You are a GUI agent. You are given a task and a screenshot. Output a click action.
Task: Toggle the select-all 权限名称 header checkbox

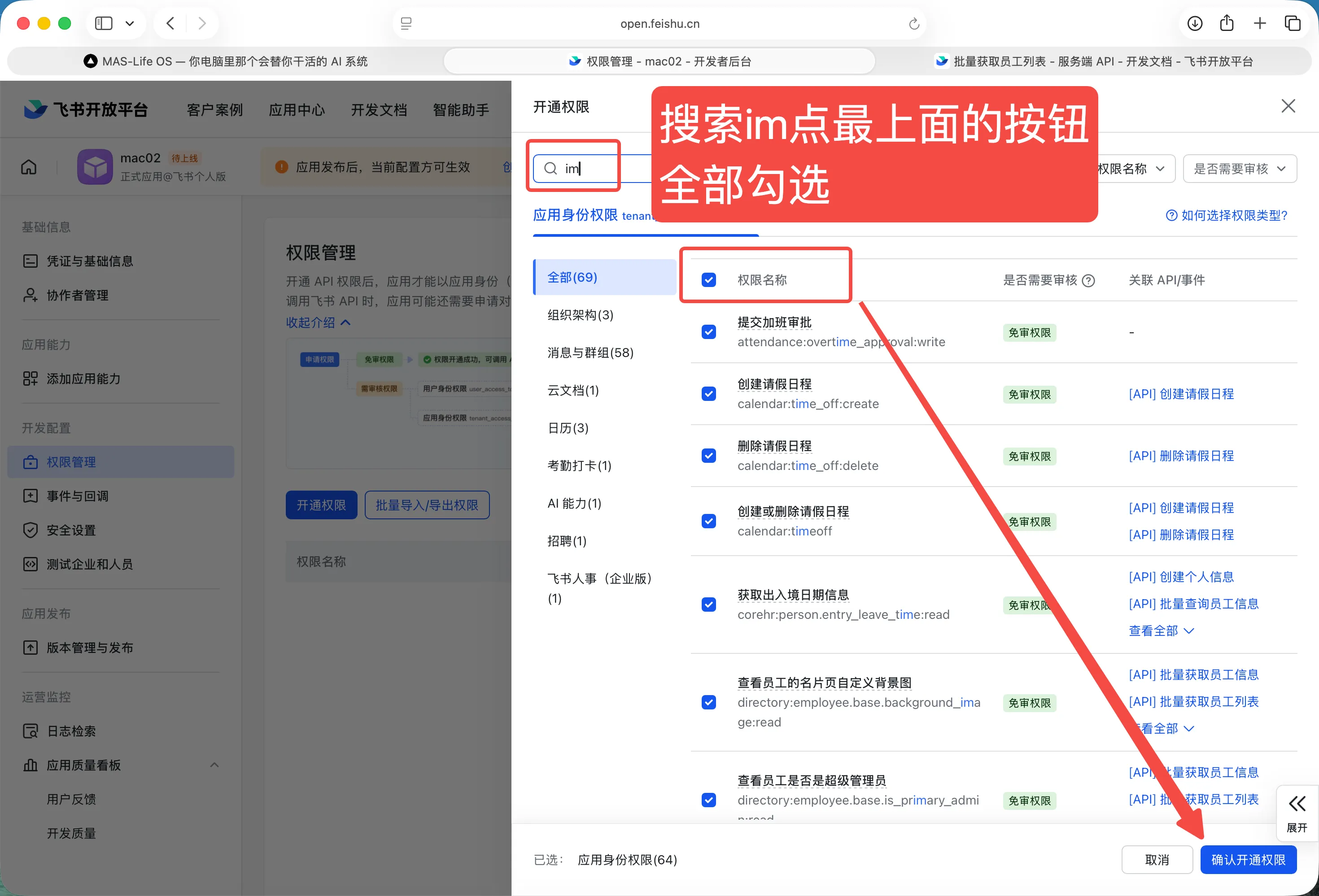click(x=708, y=280)
